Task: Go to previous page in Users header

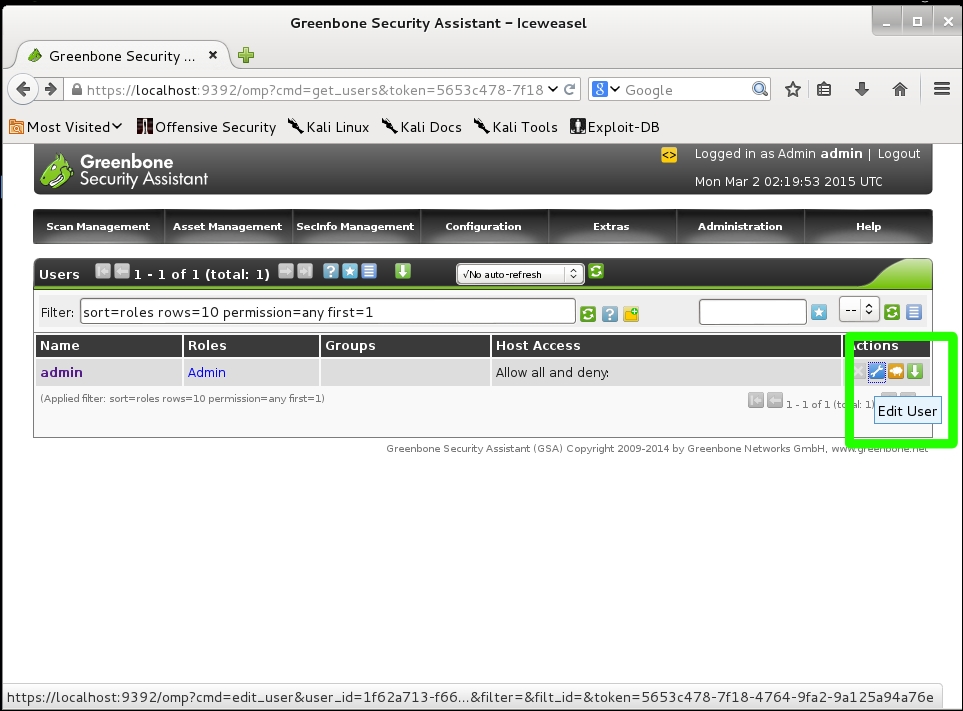Action: 122,271
